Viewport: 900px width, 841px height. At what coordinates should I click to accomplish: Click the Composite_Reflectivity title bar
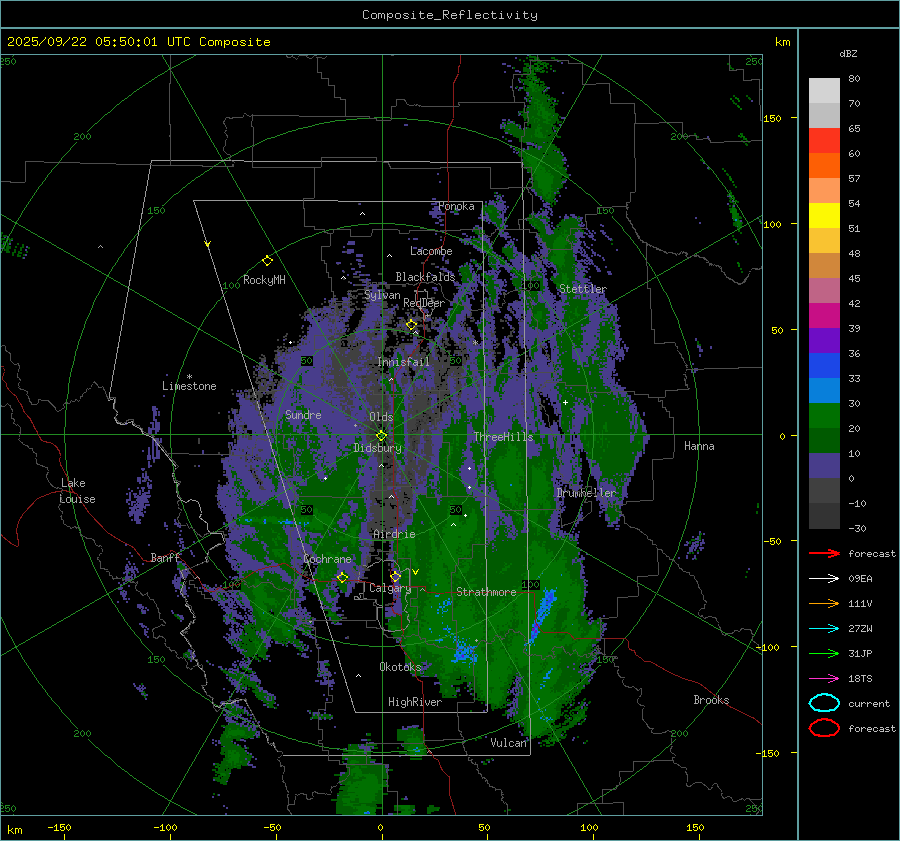(449, 14)
